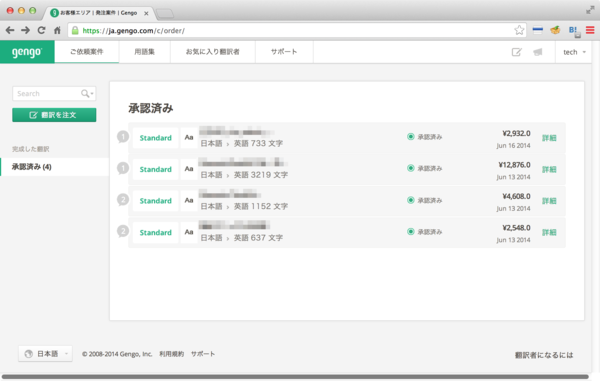Open a new browser tab
Viewport: 600px width, 381px height.
[165, 14]
